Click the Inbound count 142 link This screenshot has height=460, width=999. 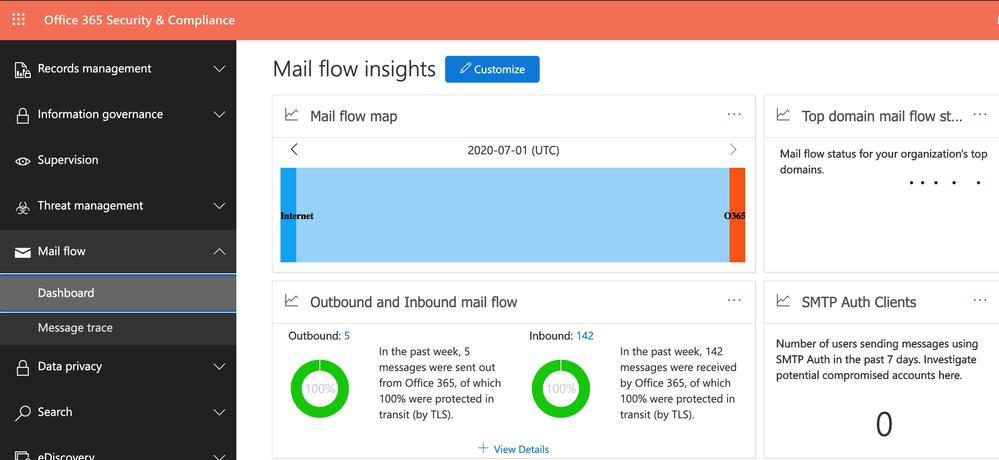(x=585, y=336)
